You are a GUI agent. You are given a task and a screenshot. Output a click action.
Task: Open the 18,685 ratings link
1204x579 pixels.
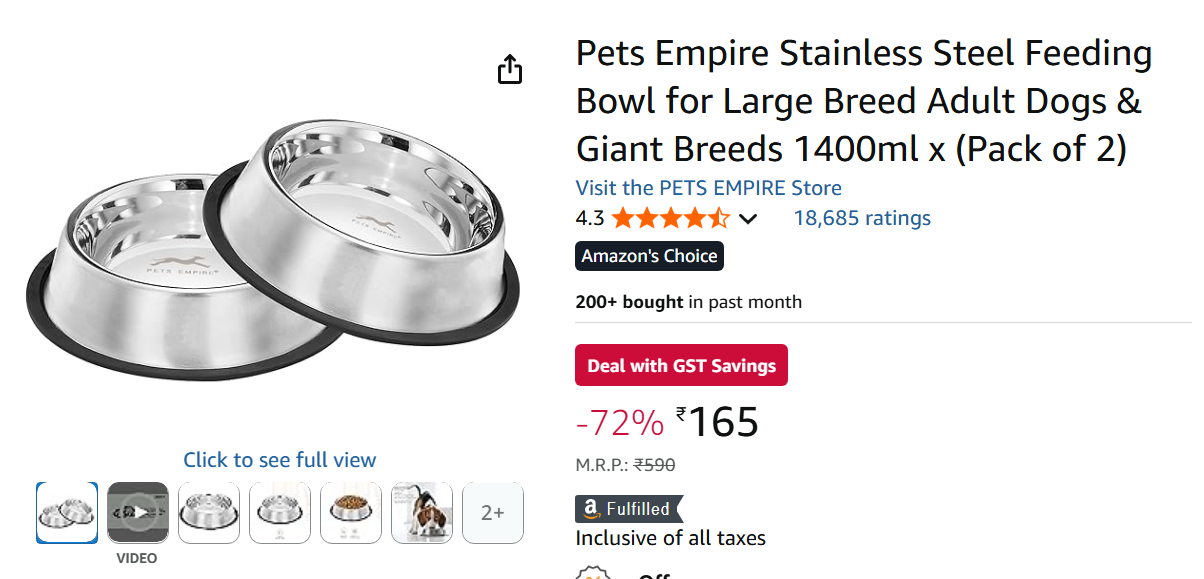(862, 218)
